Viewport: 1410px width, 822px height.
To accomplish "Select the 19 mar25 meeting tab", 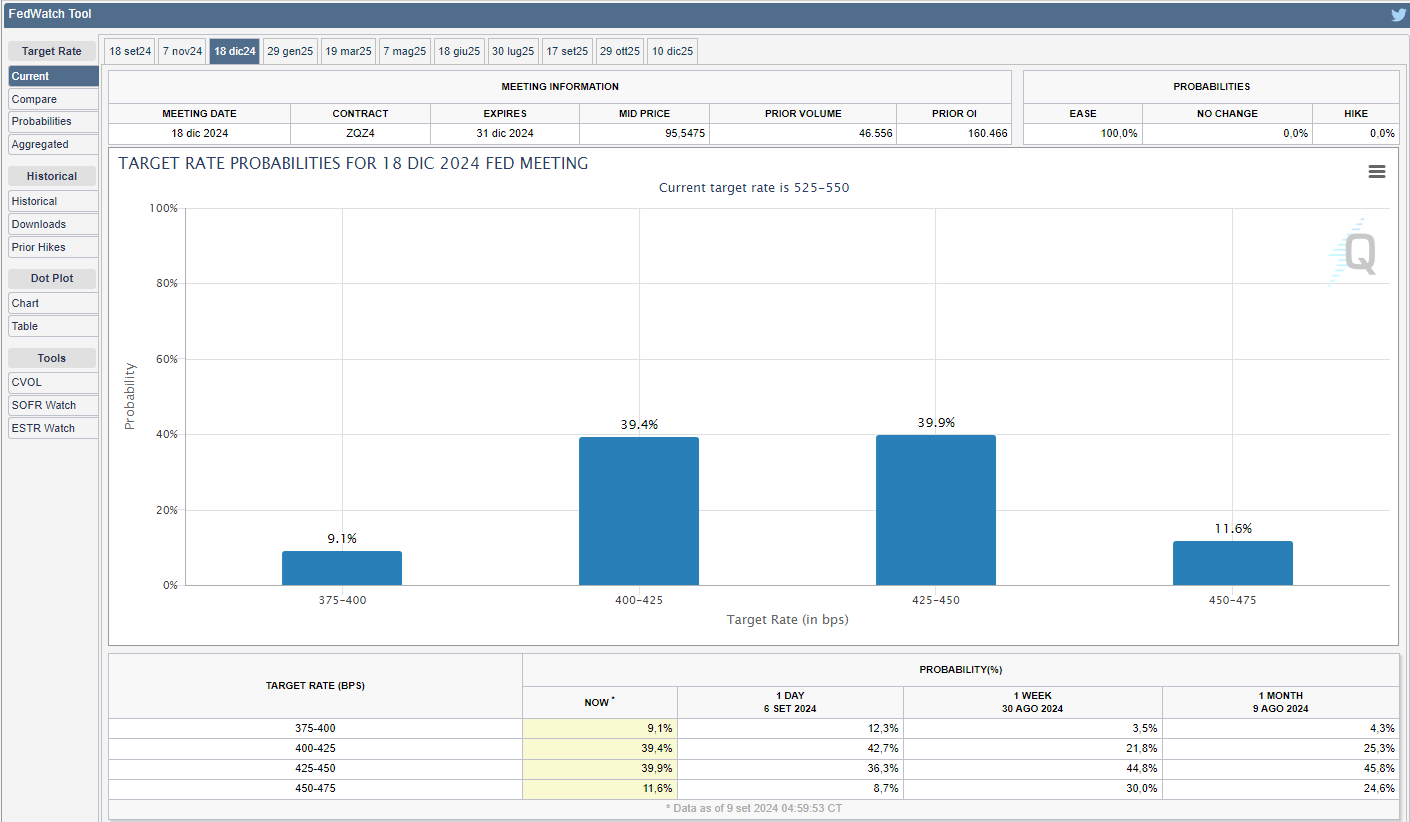I will [348, 51].
